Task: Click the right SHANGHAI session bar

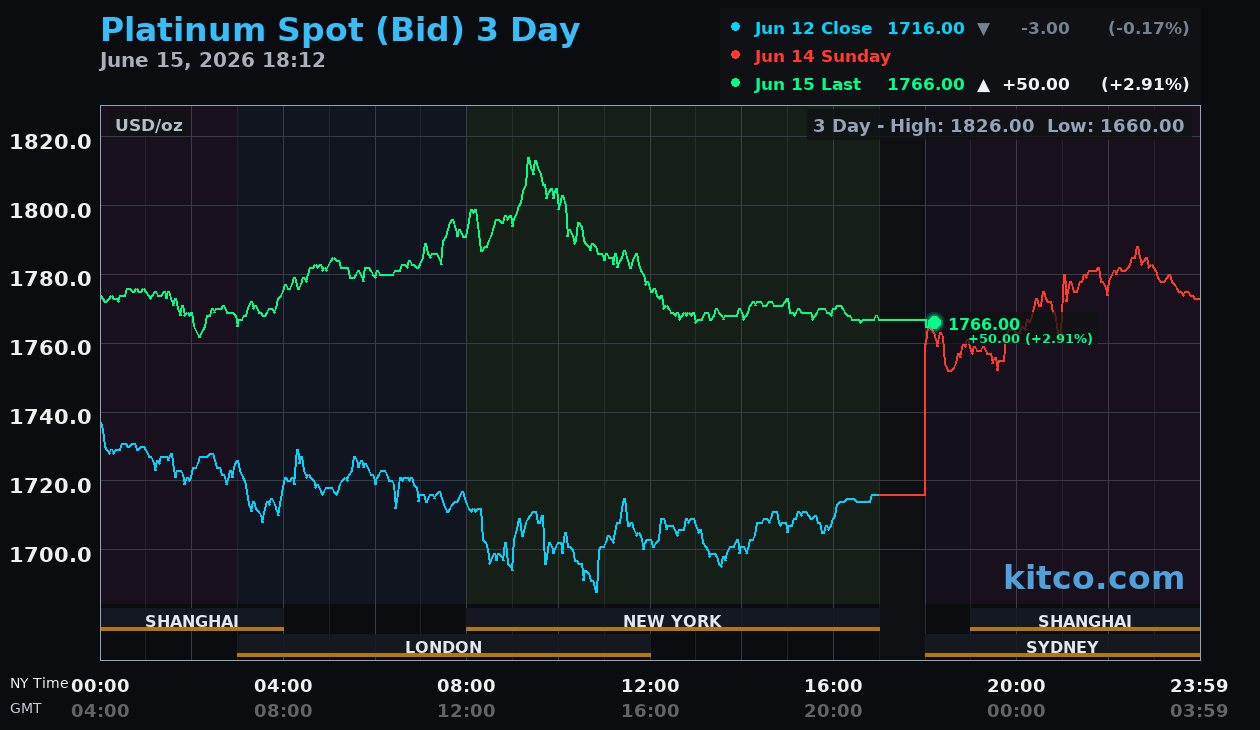Action: [1085, 620]
